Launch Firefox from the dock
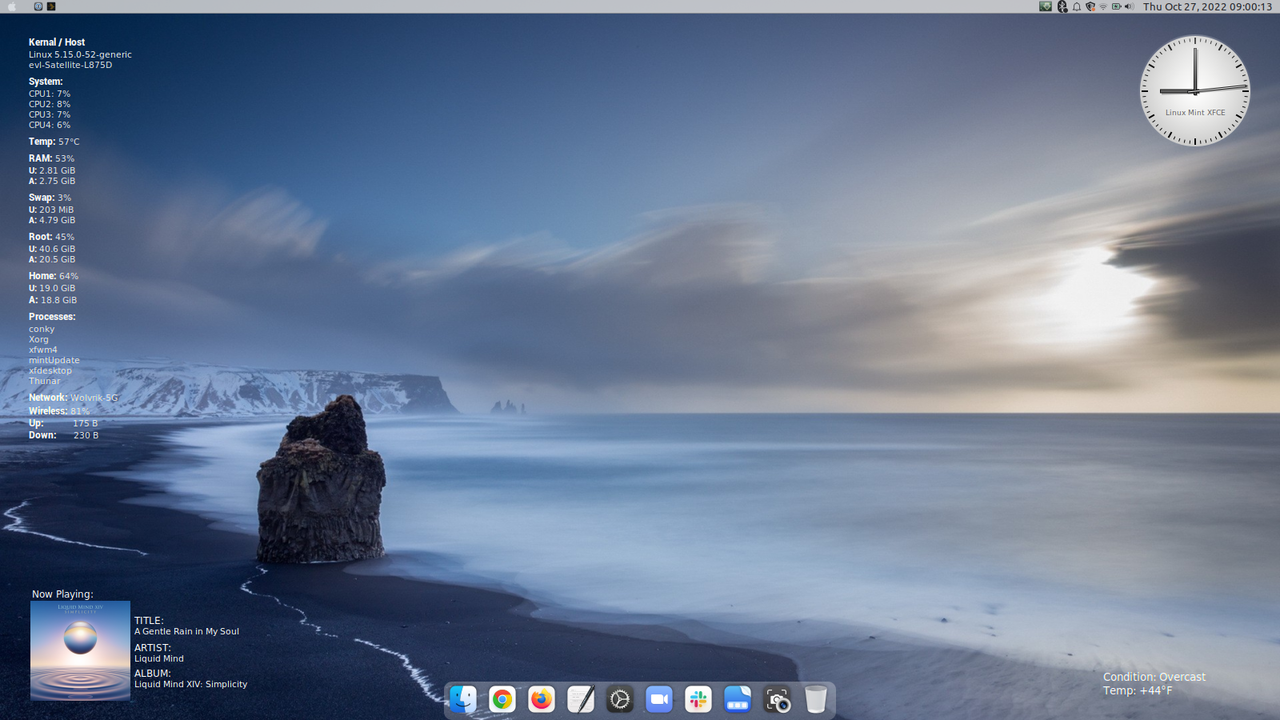The height and width of the screenshot is (720, 1280). tap(541, 699)
